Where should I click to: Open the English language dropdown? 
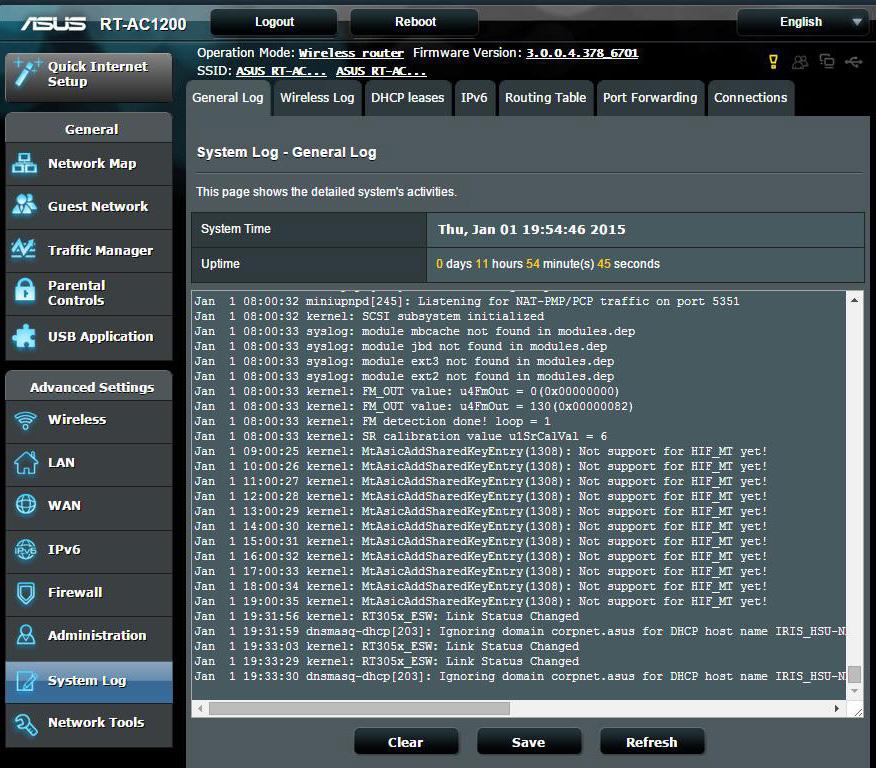coord(802,22)
